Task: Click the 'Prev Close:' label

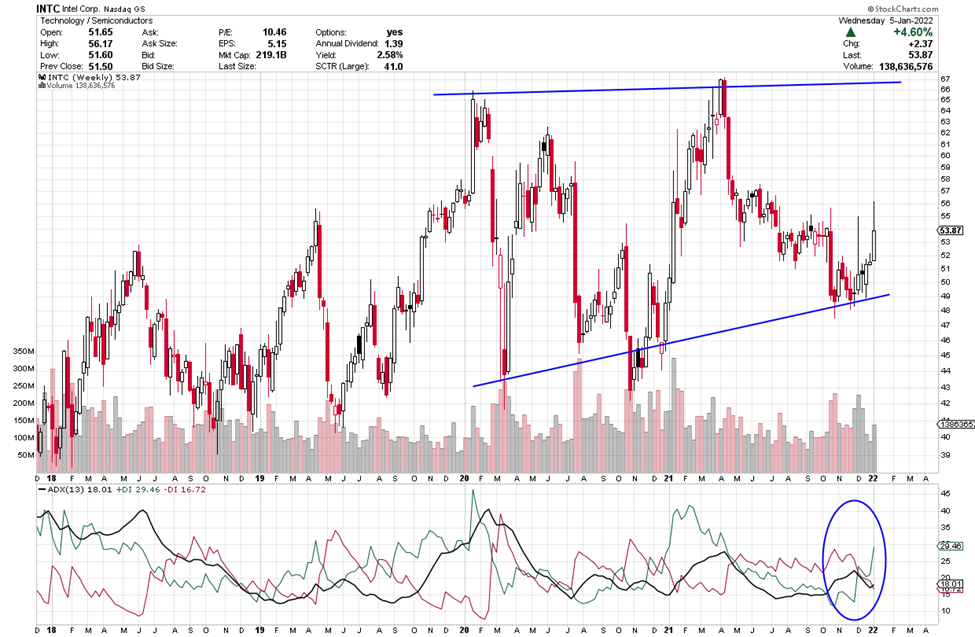Action: click(61, 66)
